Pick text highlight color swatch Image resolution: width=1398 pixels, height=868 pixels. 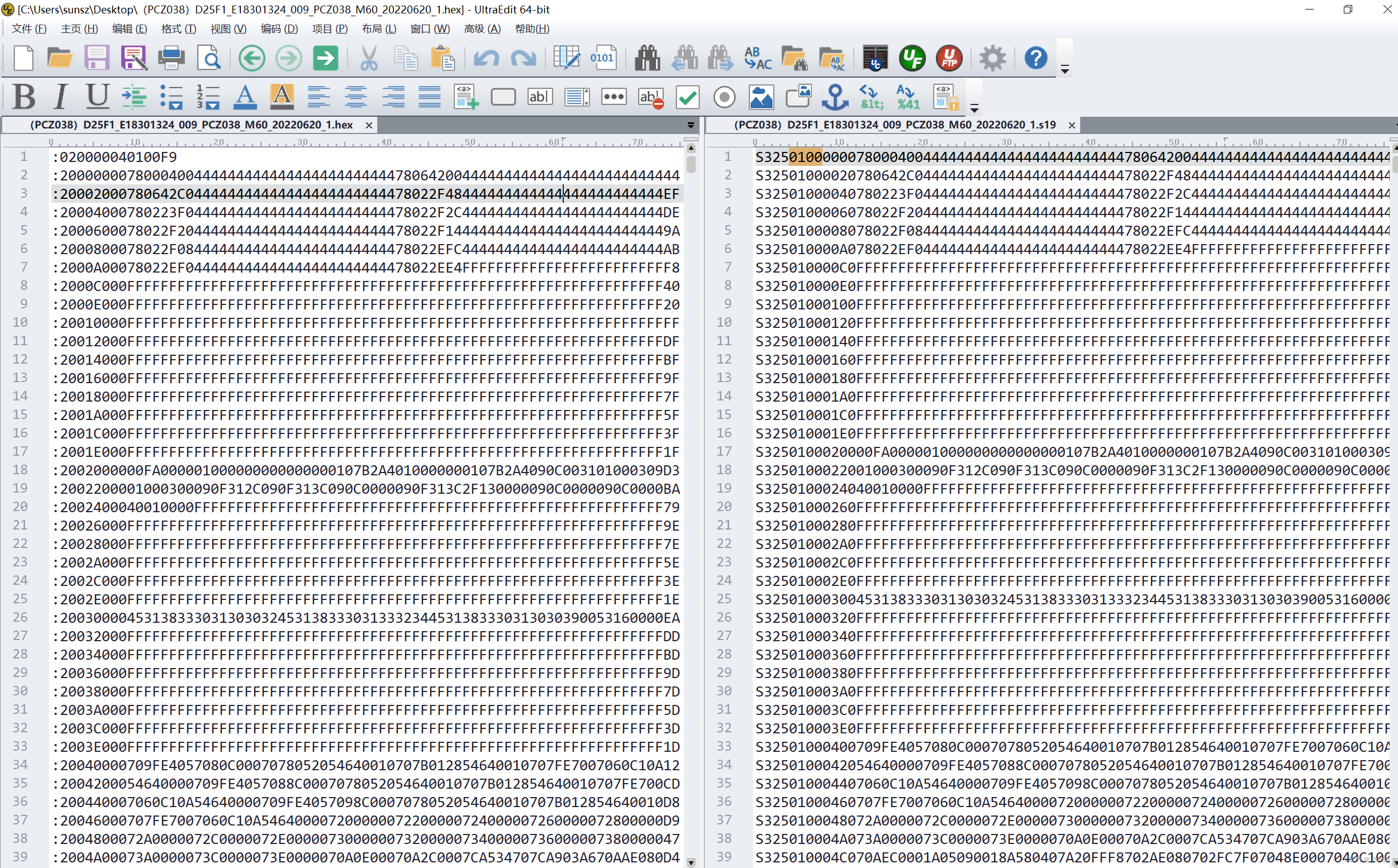(282, 97)
